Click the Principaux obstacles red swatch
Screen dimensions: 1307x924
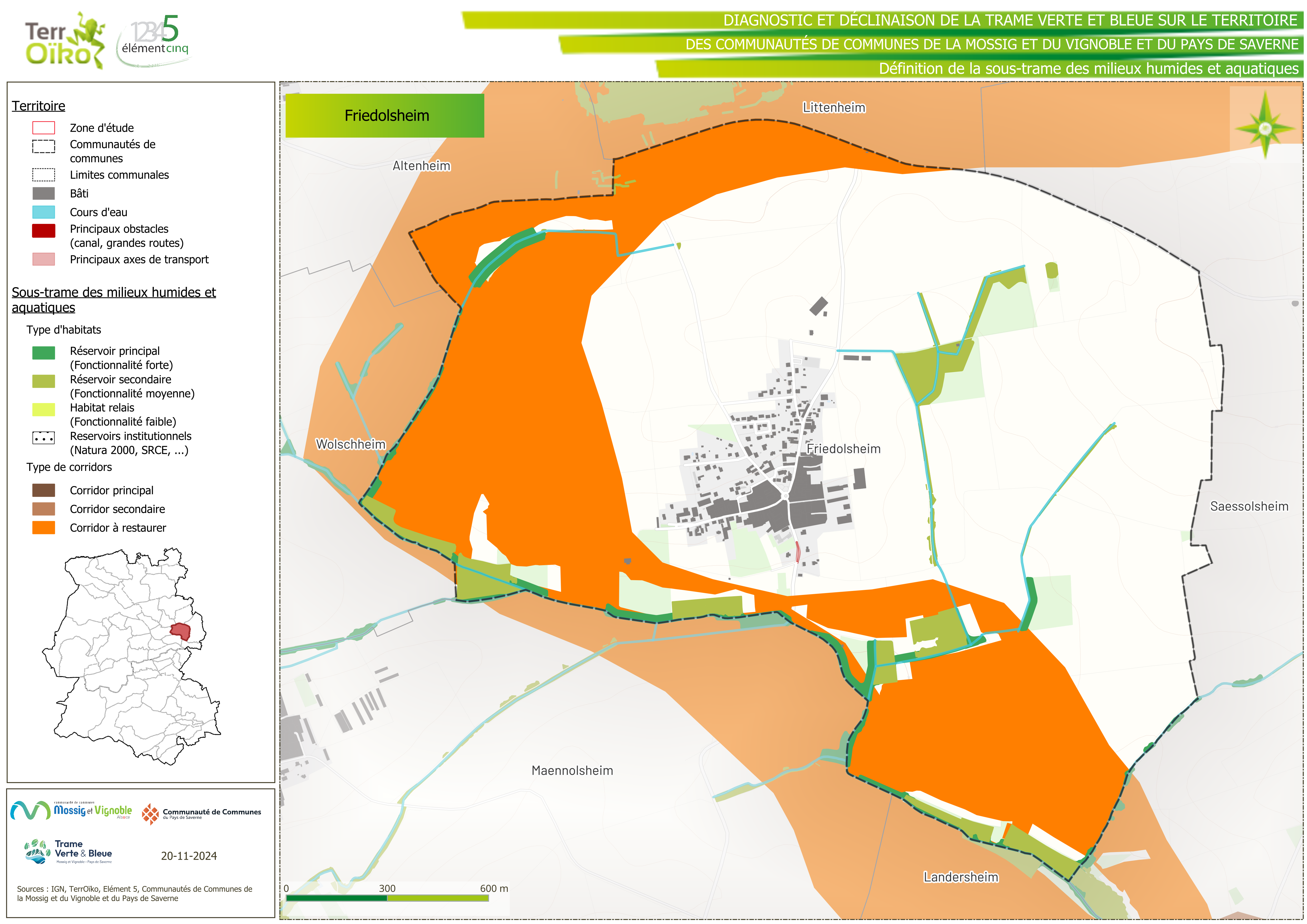tap(44, 231)
